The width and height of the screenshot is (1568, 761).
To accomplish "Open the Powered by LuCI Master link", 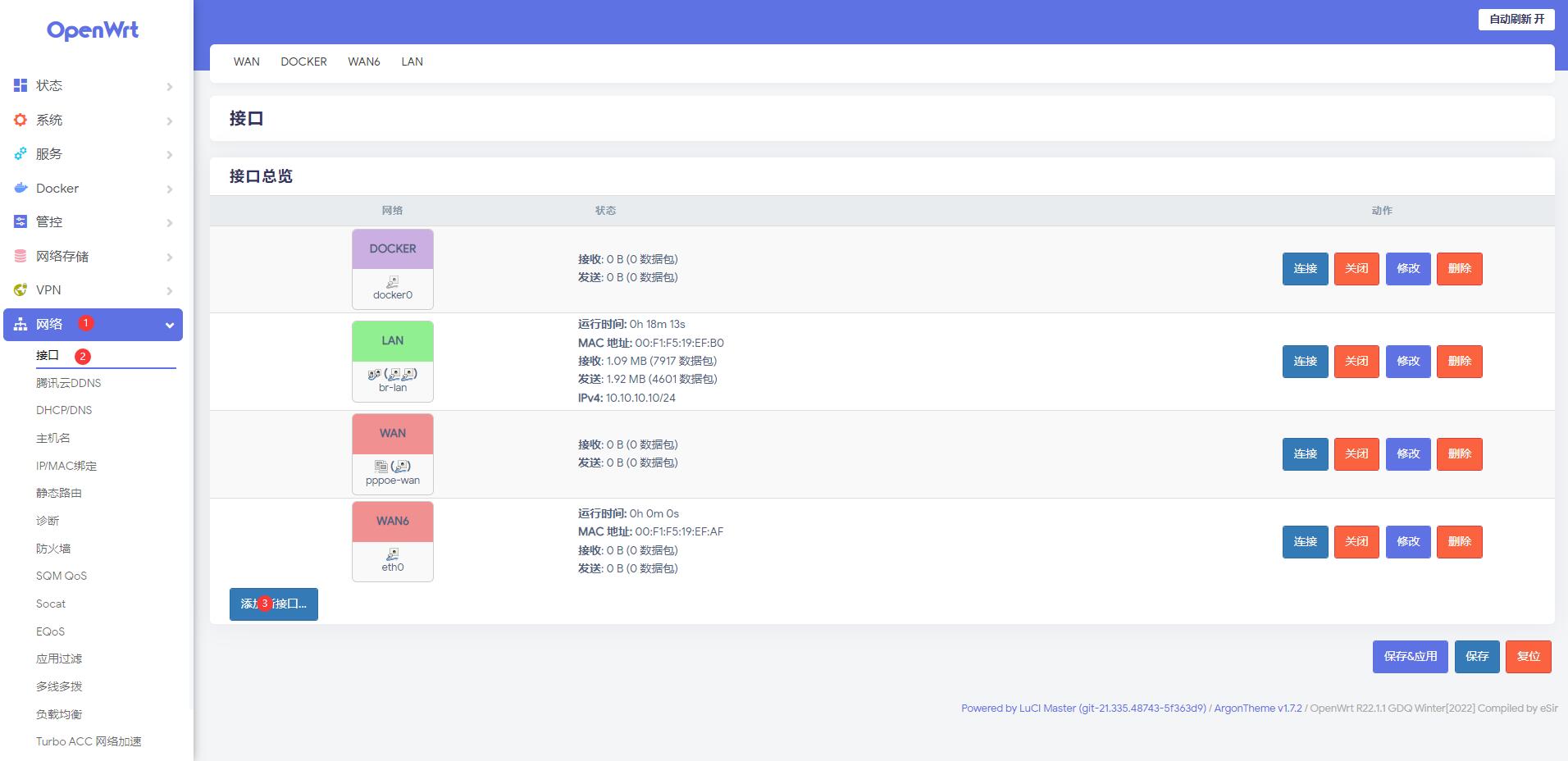I will pyautogui.click(x=1083, y=709).
